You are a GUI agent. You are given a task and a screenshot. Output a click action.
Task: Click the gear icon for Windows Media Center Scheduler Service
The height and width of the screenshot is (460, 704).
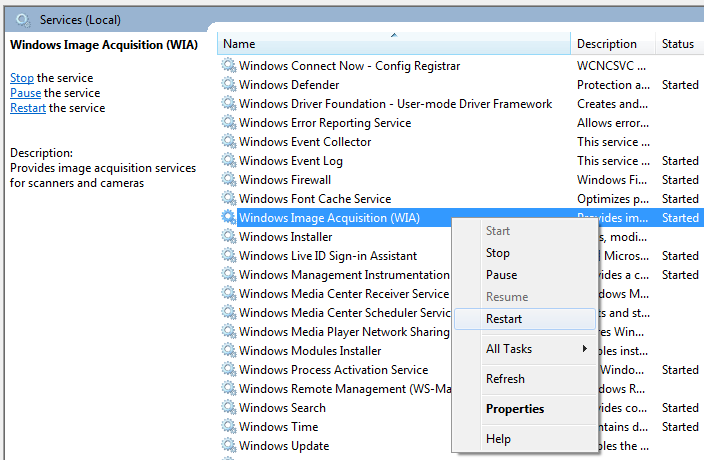(229, 312)
